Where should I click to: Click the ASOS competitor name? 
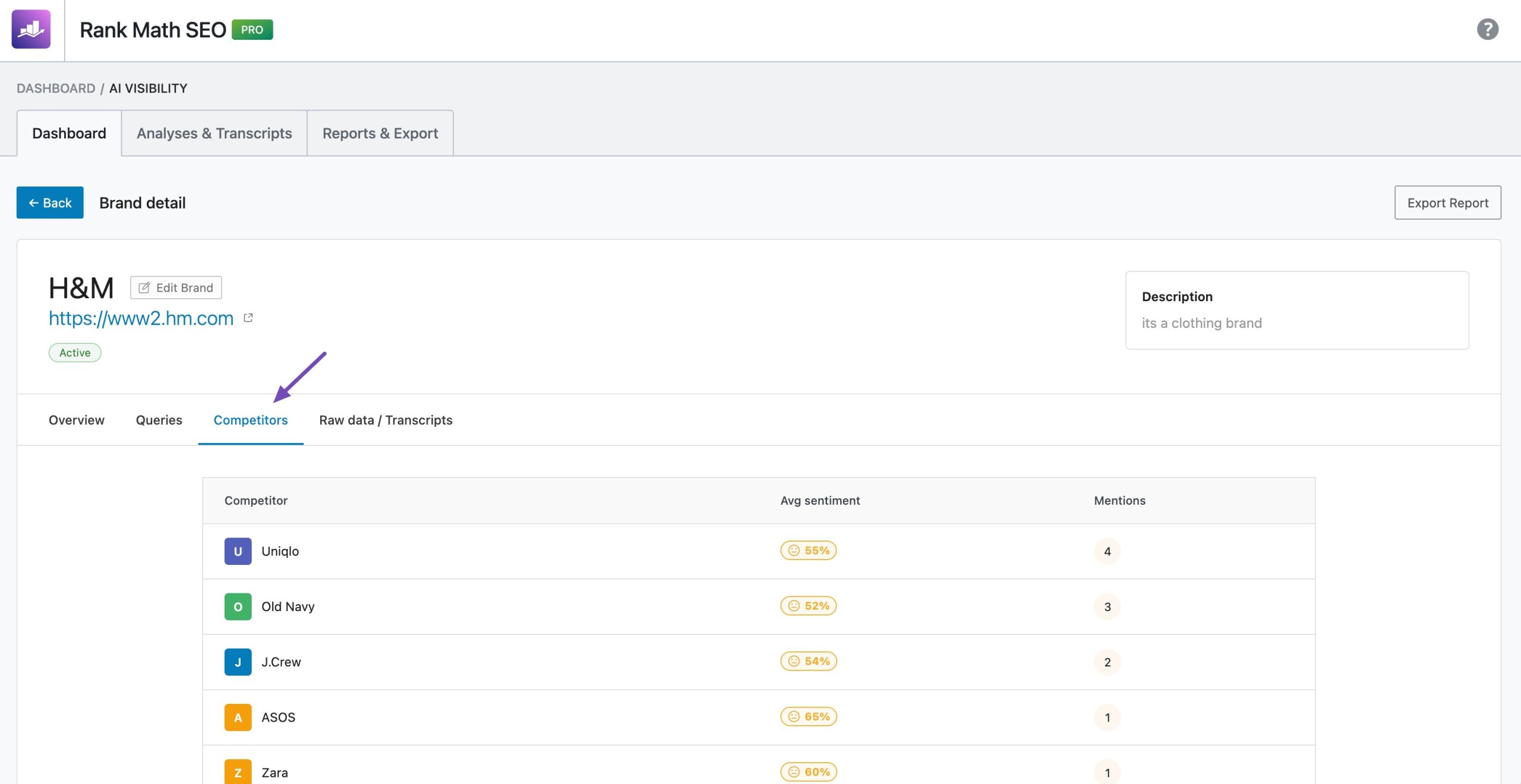278,717
